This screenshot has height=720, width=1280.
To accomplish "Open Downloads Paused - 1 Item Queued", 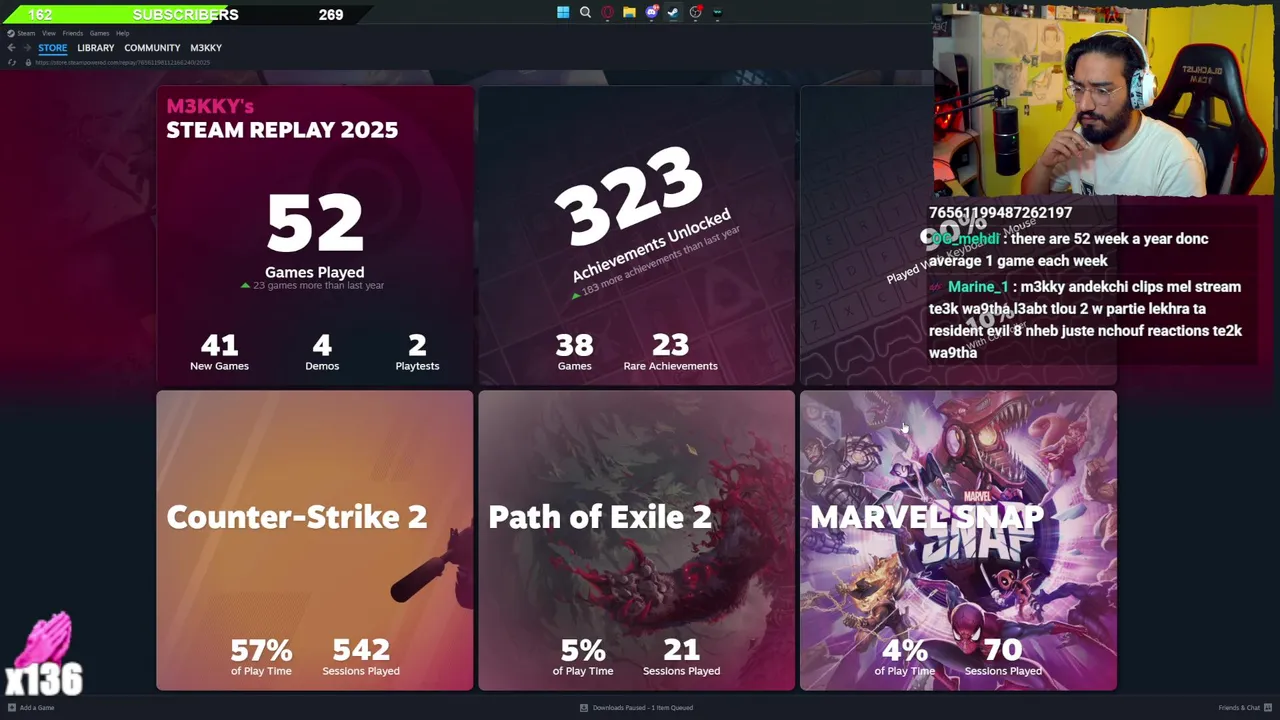I will click(643, 708).
